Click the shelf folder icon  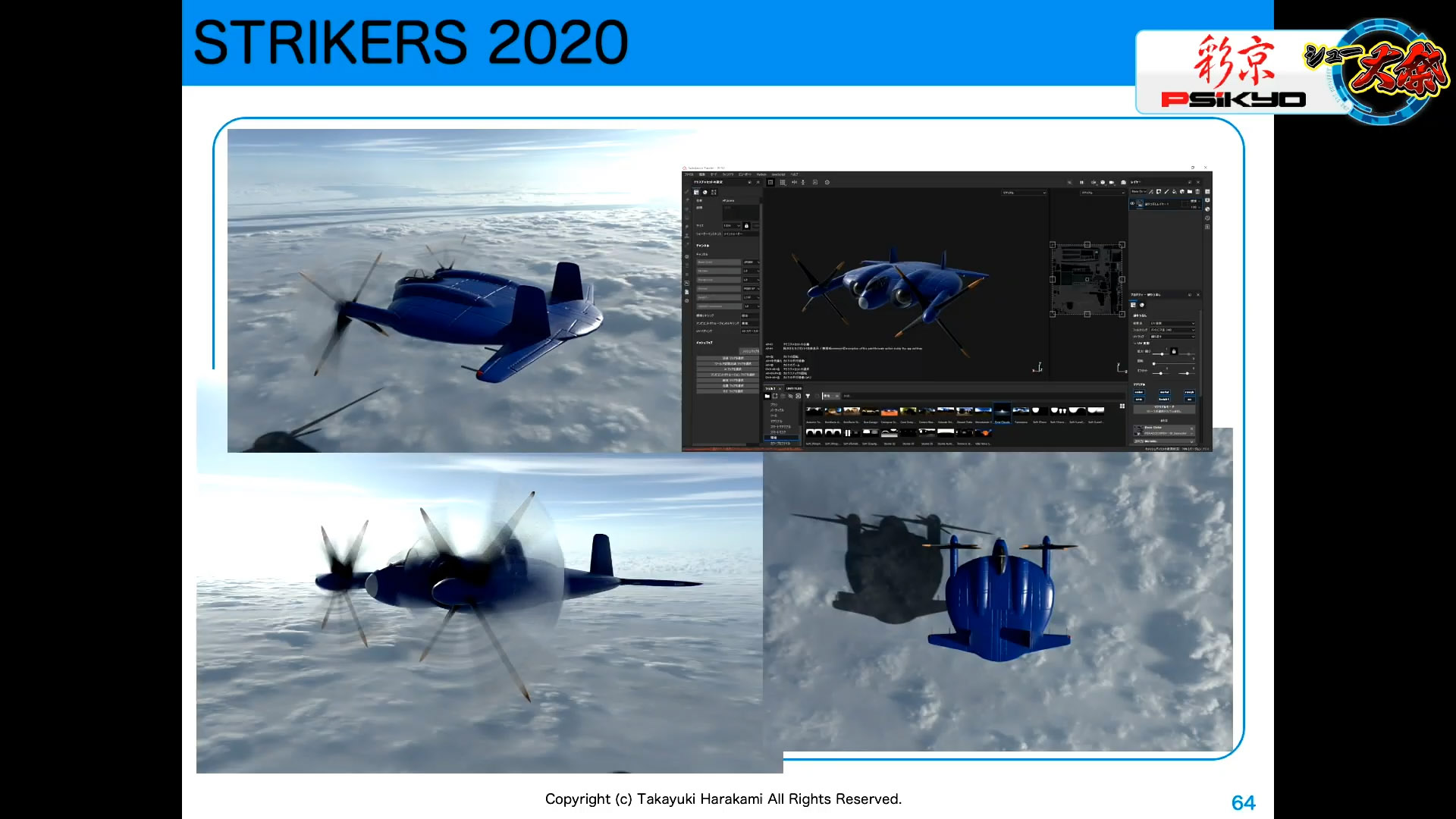coord(767,396)
